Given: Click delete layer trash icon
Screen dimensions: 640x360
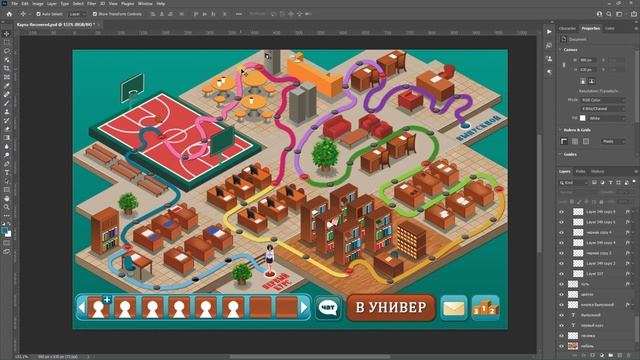Looking at the screenshot, I should click(x=629, y=356).
